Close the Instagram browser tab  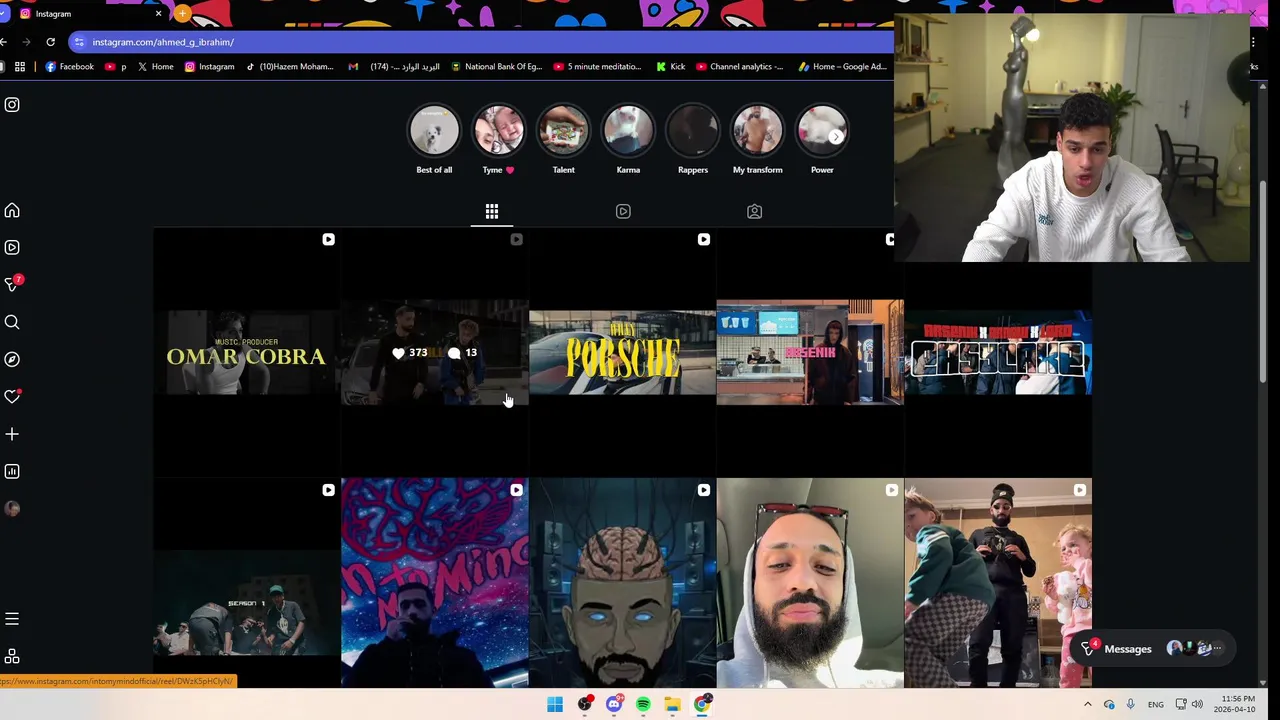point(158,14)
